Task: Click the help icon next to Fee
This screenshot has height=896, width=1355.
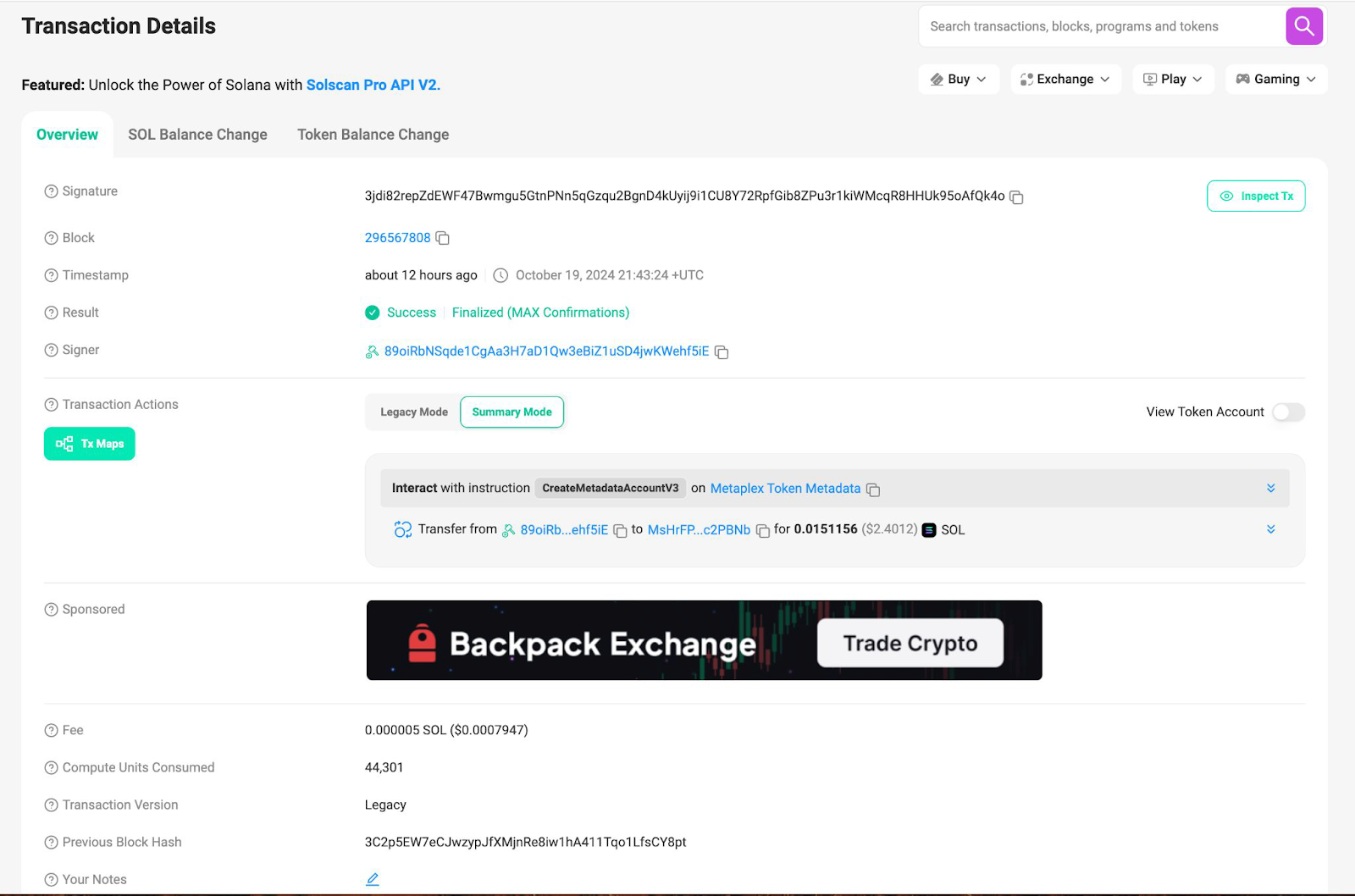Action: pos(50,729)
